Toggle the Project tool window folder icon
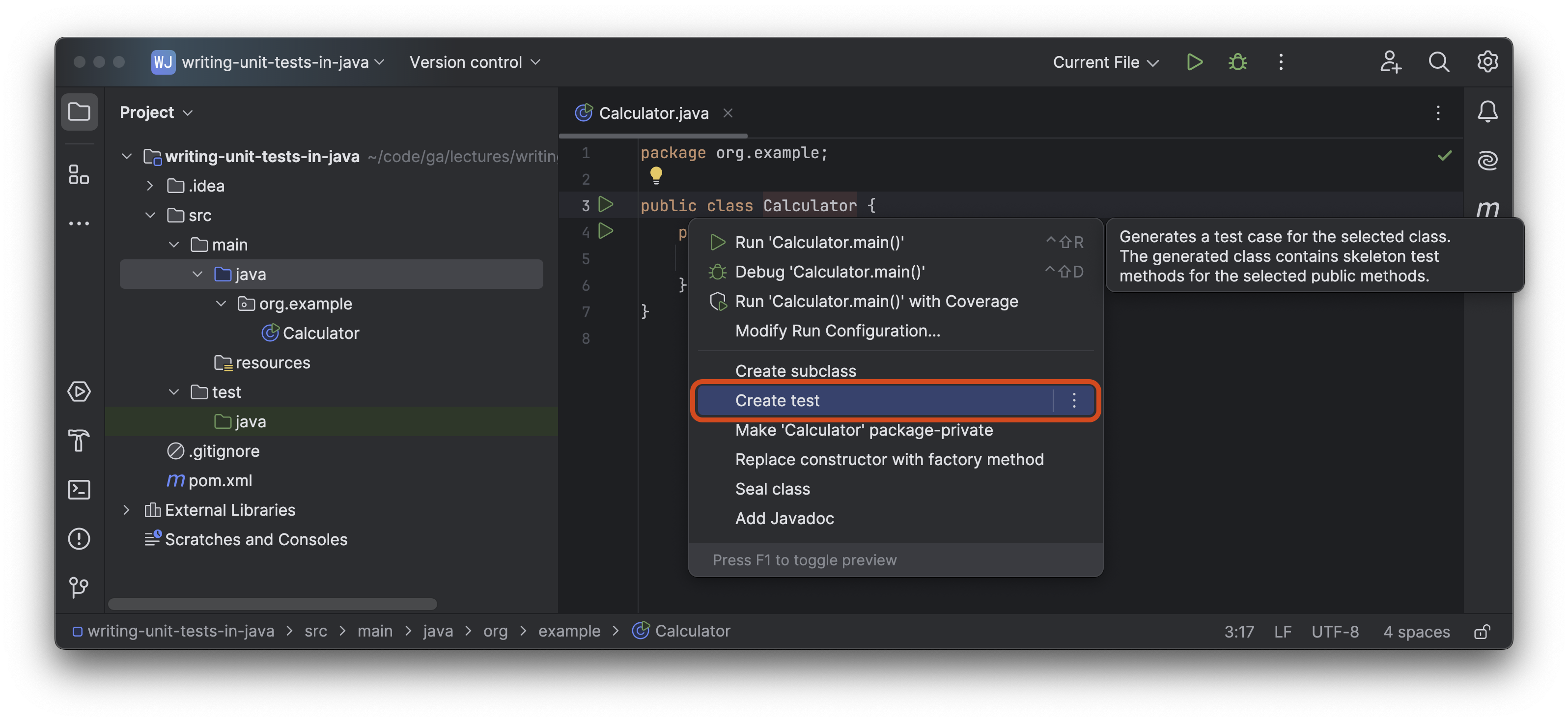 tap(79, 112)
